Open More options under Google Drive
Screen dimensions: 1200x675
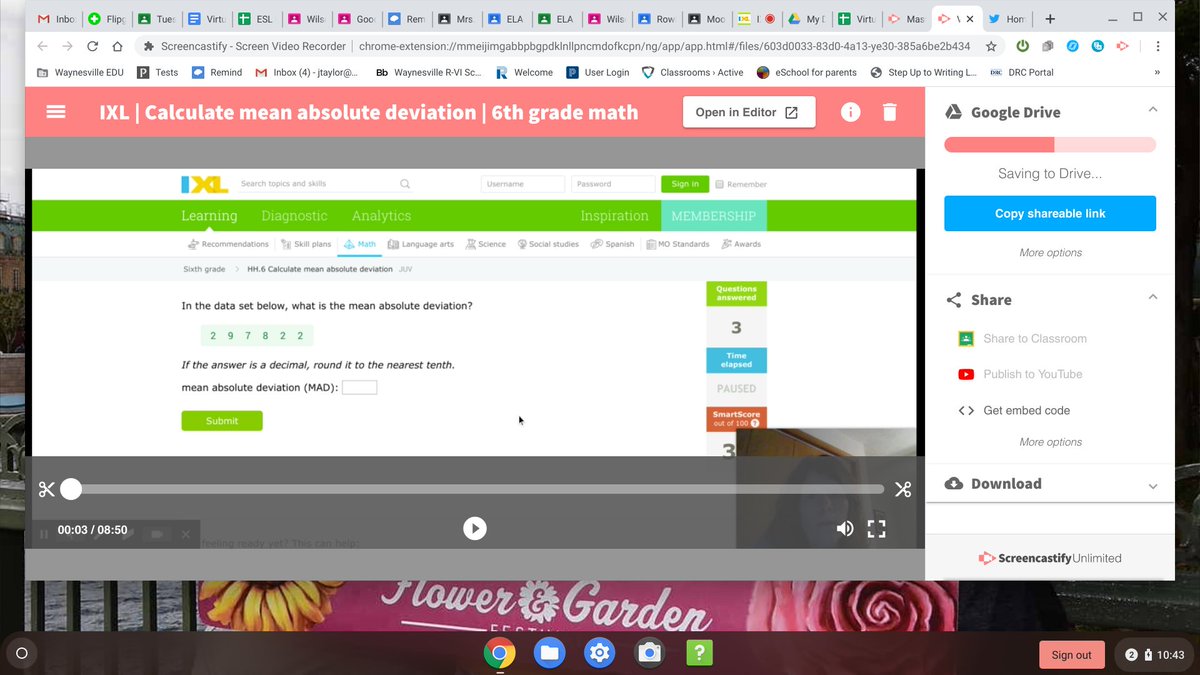click(1050, 253)
